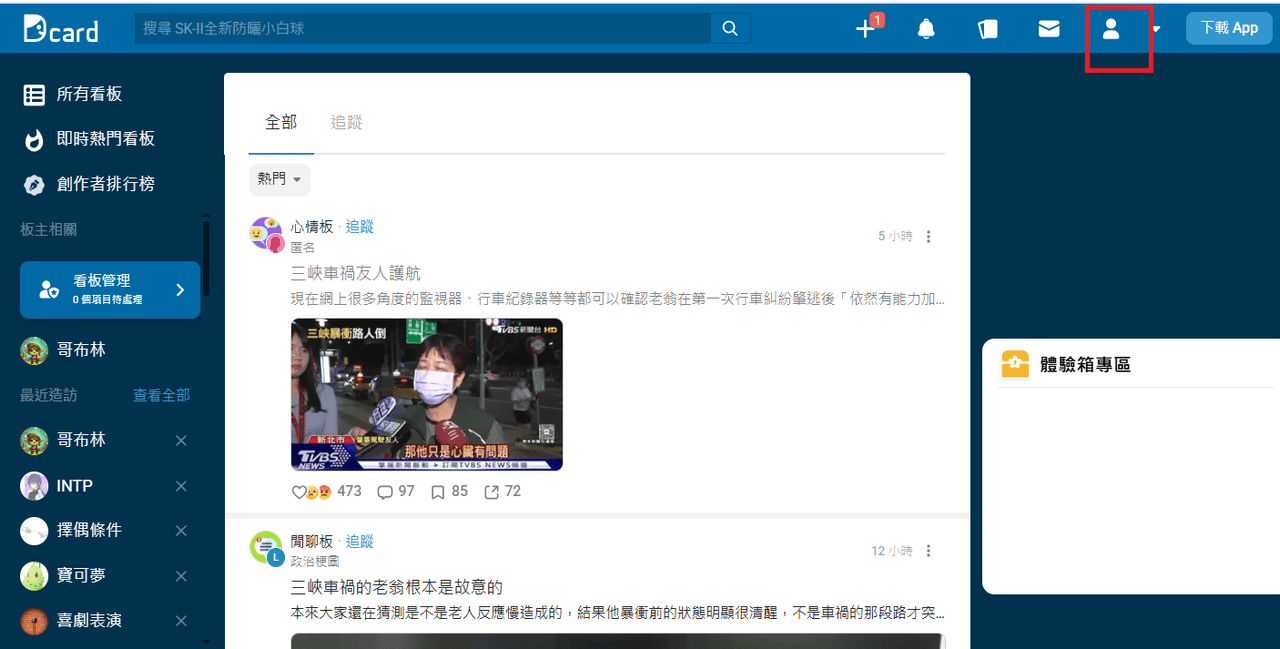Viewport: 1280px width, 649px height.
Task: Bookmark the post with 85 saves
Action: coord(449,492)
